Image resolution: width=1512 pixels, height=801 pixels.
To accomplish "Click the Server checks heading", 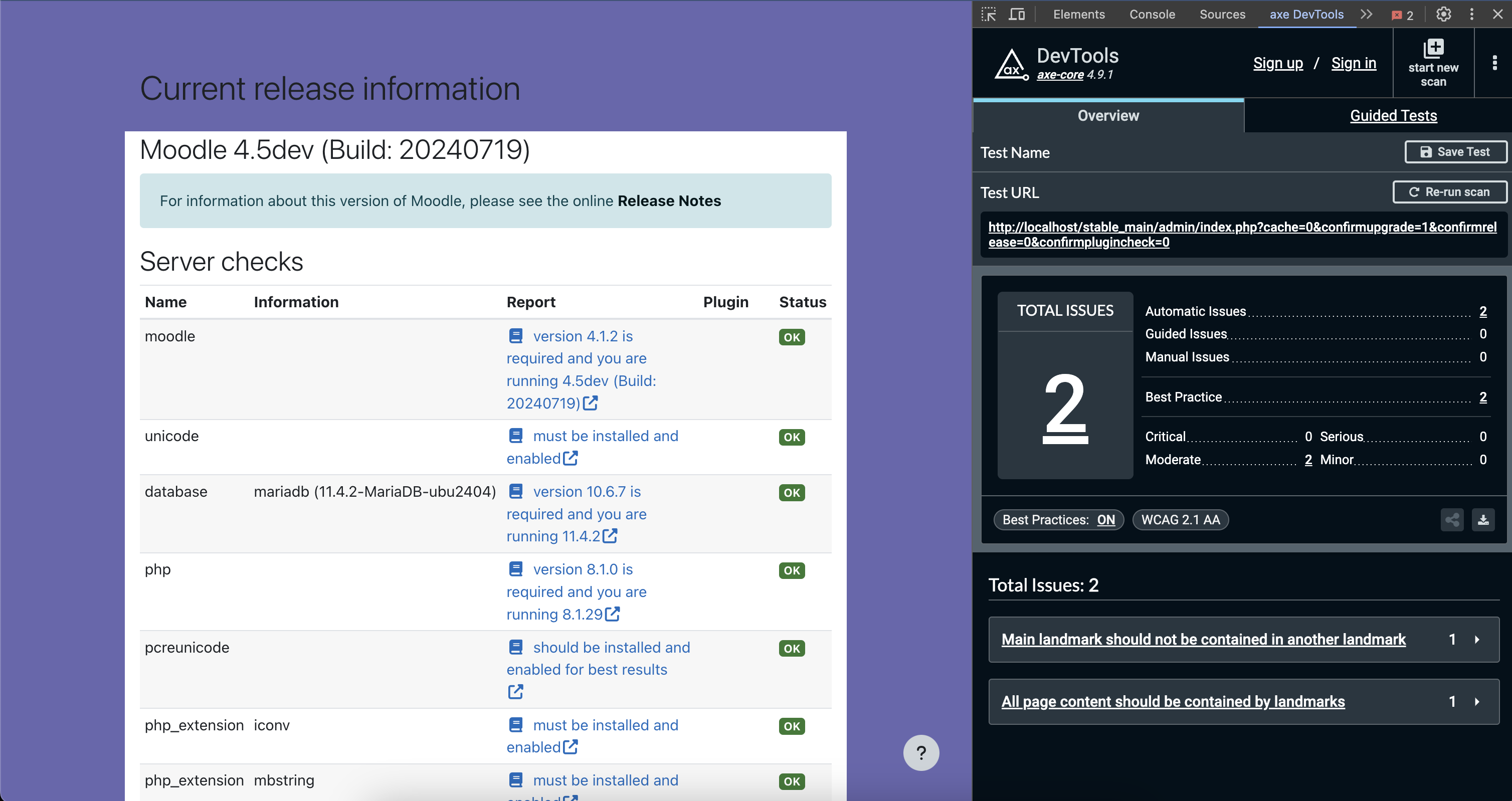I will (x=221, y=262).
